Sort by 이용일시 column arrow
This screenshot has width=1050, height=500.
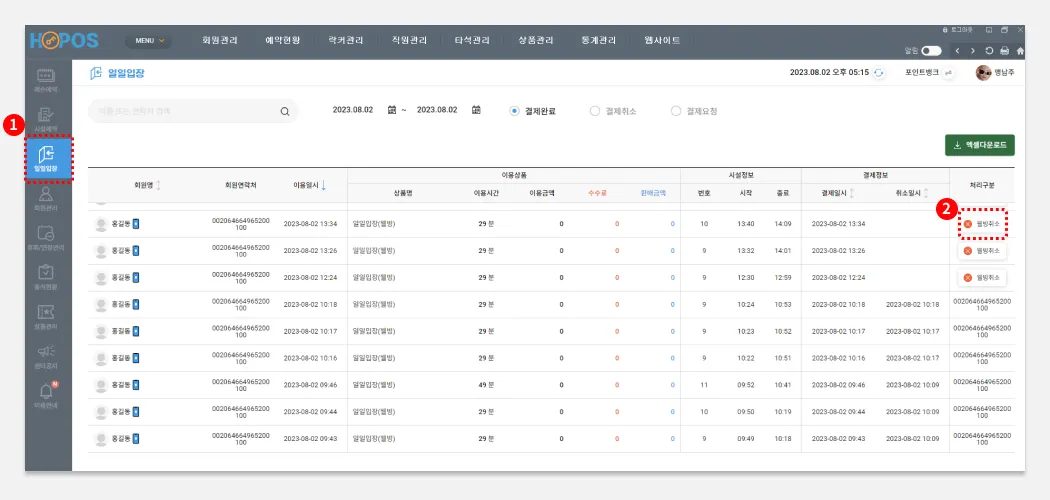click(323, 185)
